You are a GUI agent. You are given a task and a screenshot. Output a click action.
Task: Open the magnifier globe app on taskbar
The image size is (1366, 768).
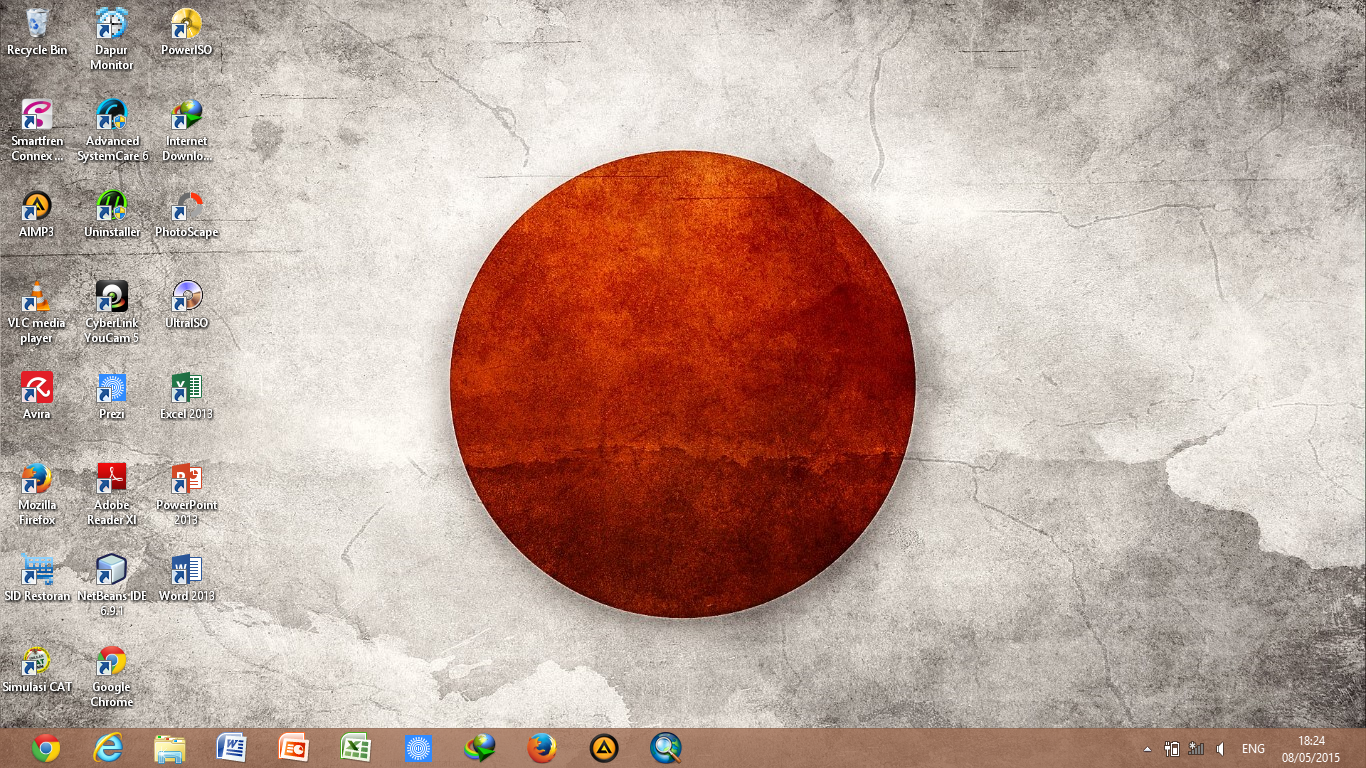tap(666, 748)
